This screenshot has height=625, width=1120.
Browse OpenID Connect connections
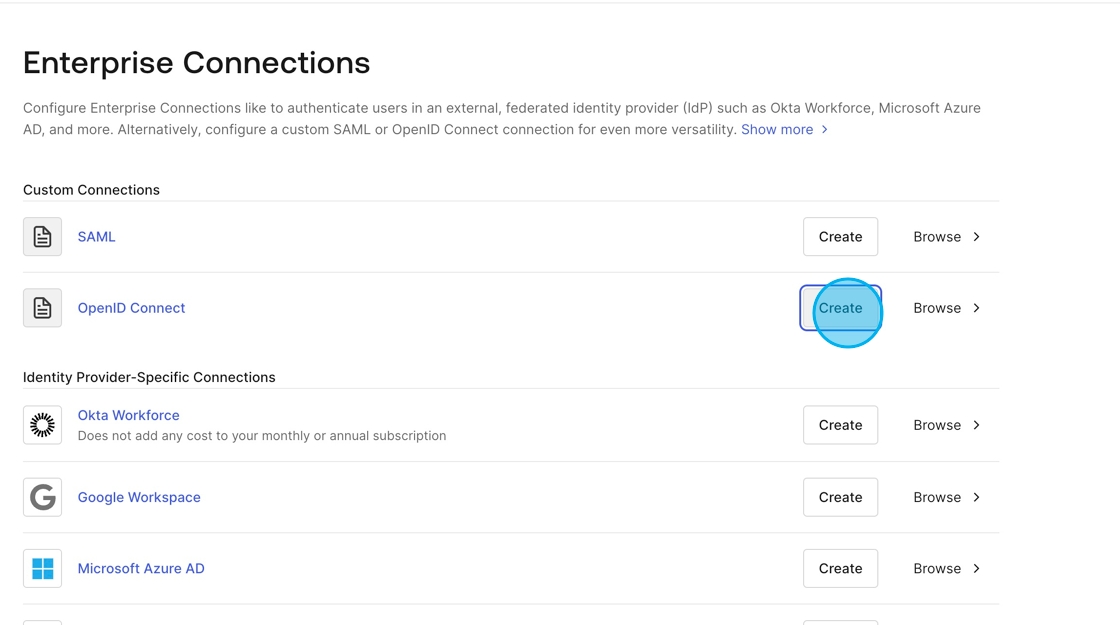click(946, 308)
